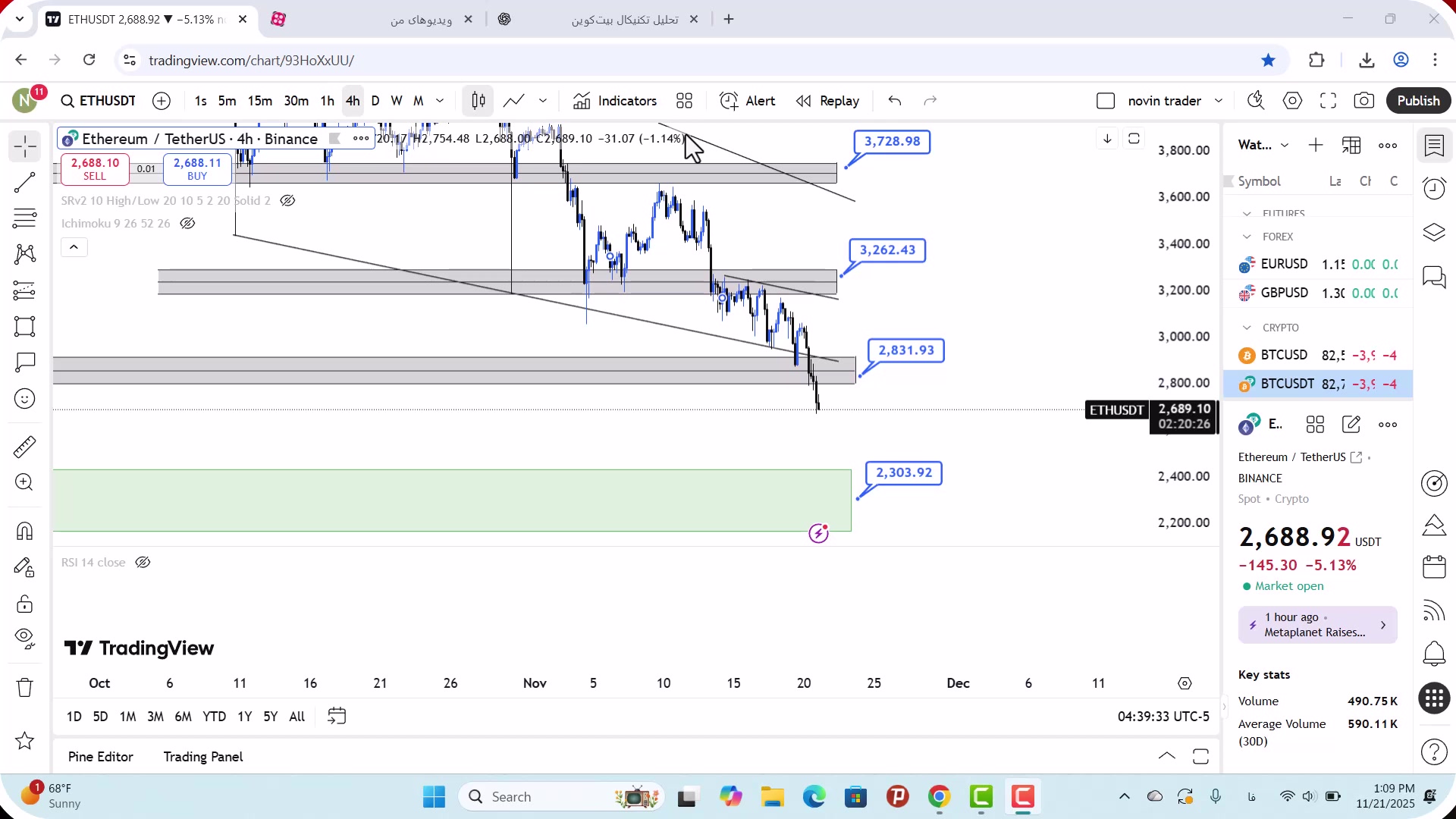1456x819 pixels.
Task: Open object tree layers panel
Action: coord(1434,232)
